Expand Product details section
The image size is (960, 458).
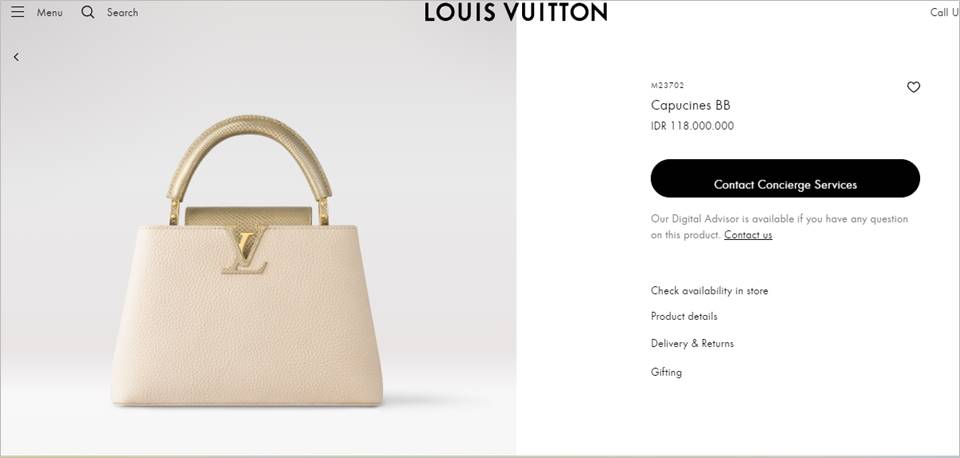[x=684, y=317]
